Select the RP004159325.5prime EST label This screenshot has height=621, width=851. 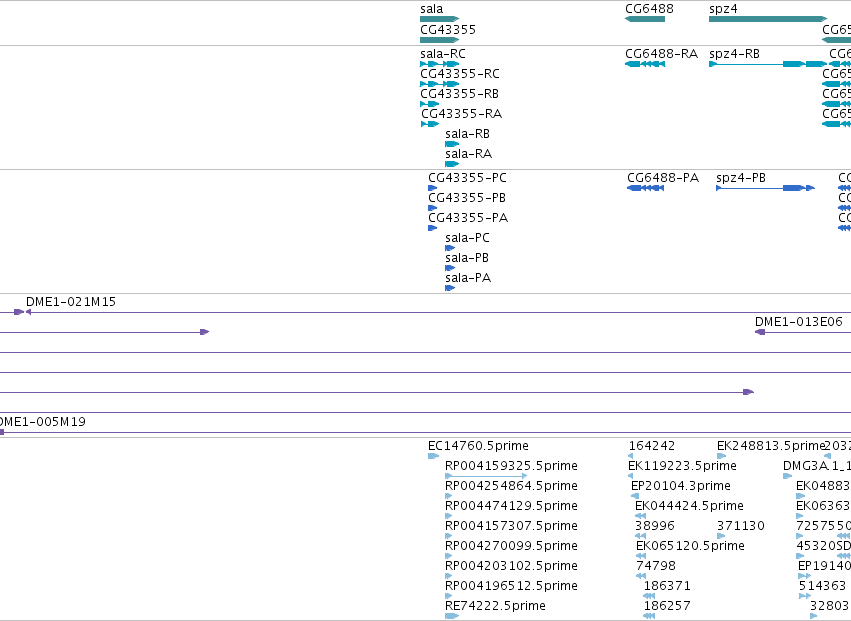coord(511,466)
